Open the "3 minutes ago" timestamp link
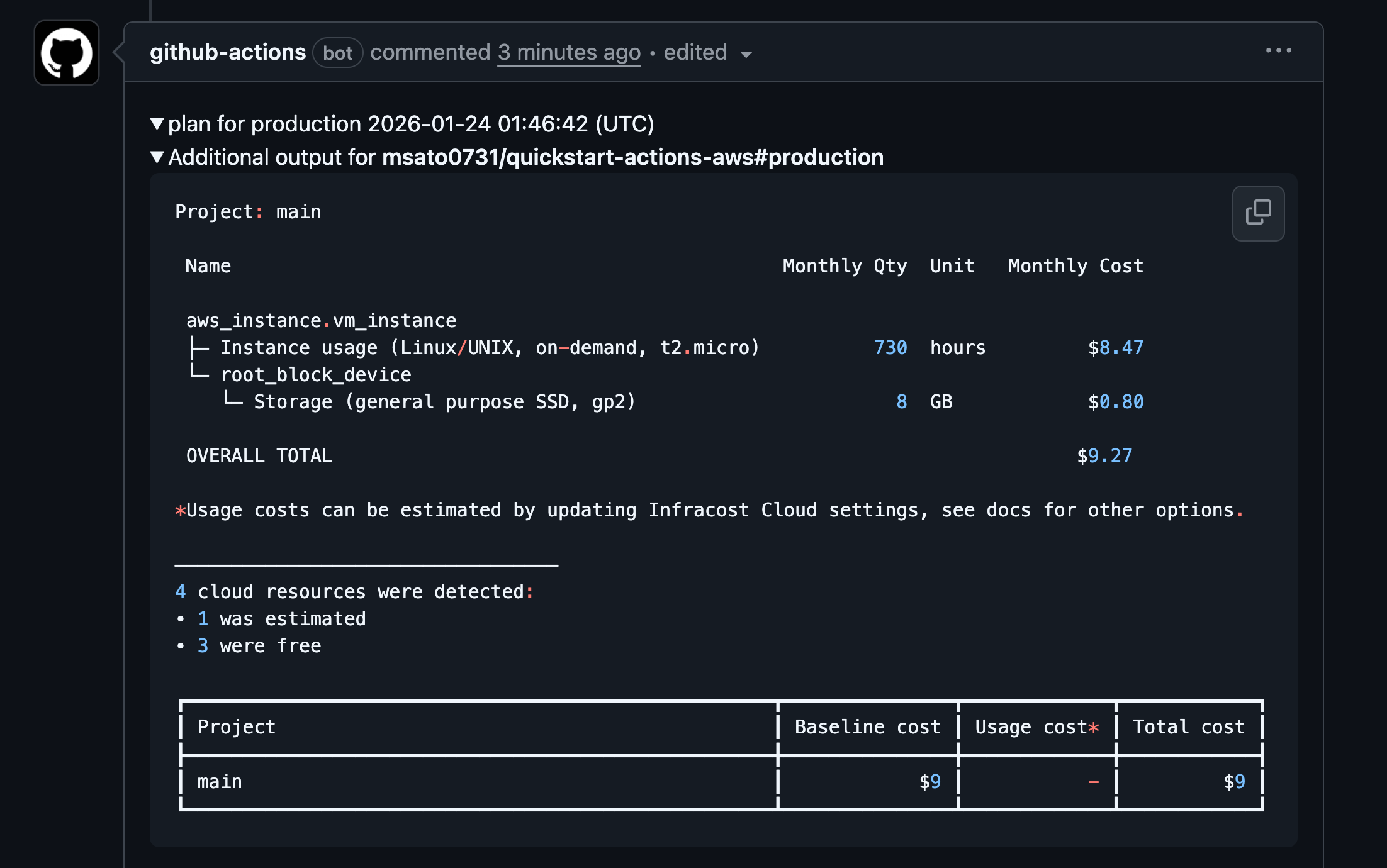The height and width of the screenshot is (868, 1387). 568,52
